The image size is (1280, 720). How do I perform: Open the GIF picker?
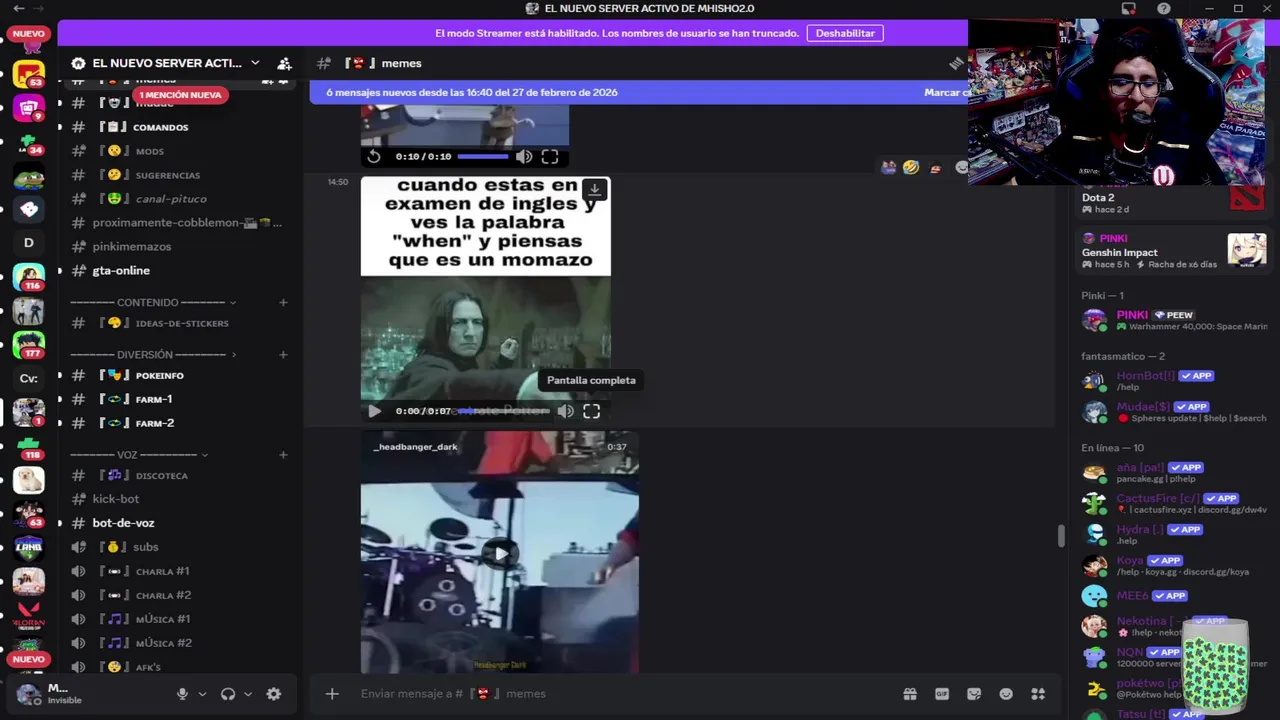942,694
